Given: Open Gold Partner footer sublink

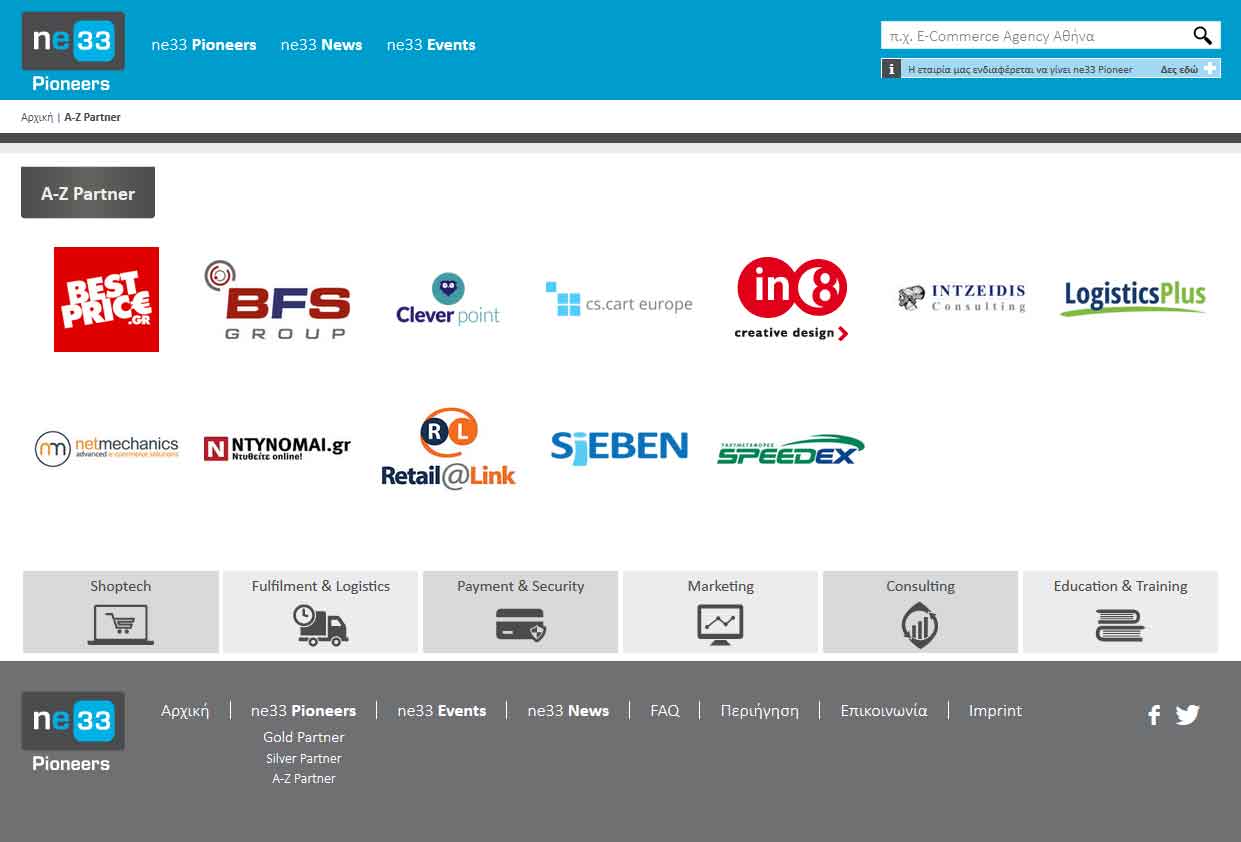Looking at the screenshot, I should tap(304, 737).
